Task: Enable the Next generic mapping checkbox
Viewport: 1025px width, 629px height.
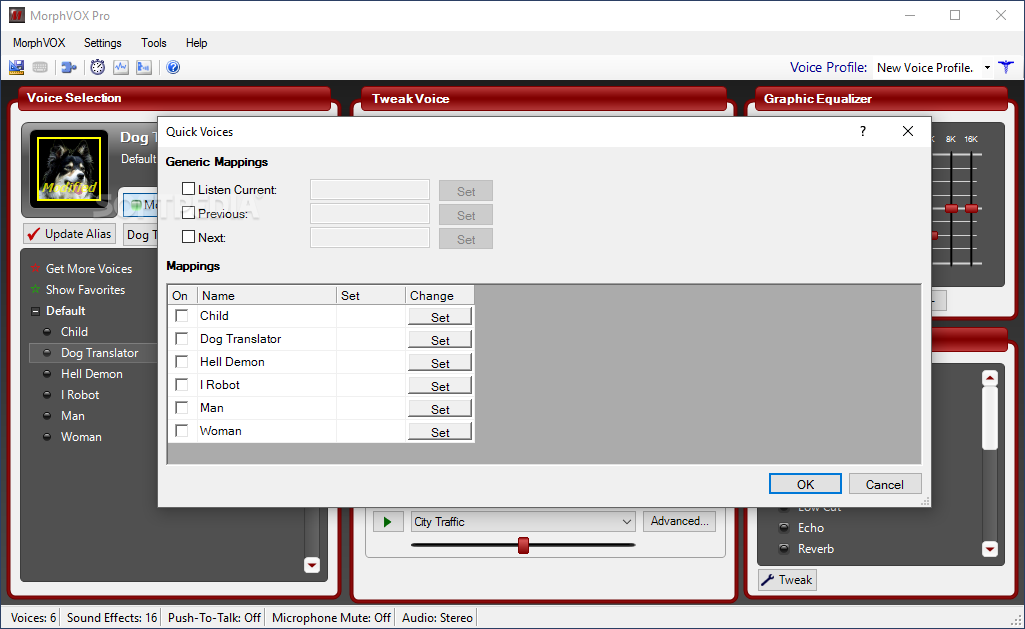Action: tap(188, 237)
